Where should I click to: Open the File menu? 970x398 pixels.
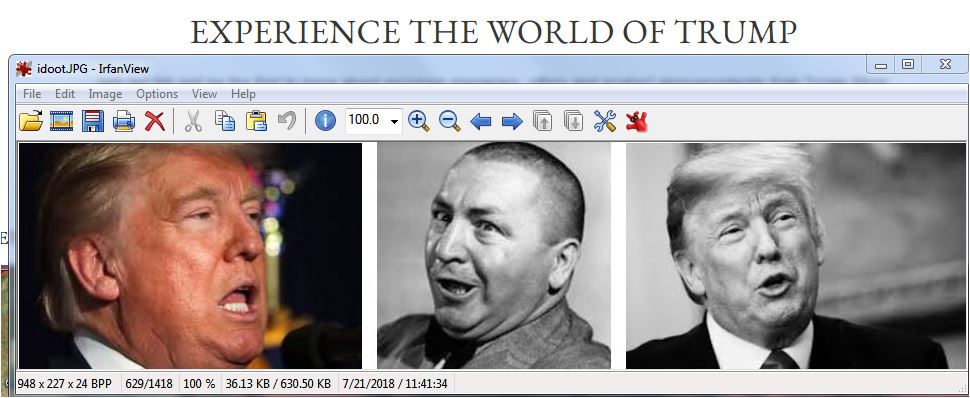tap(32, 94)
